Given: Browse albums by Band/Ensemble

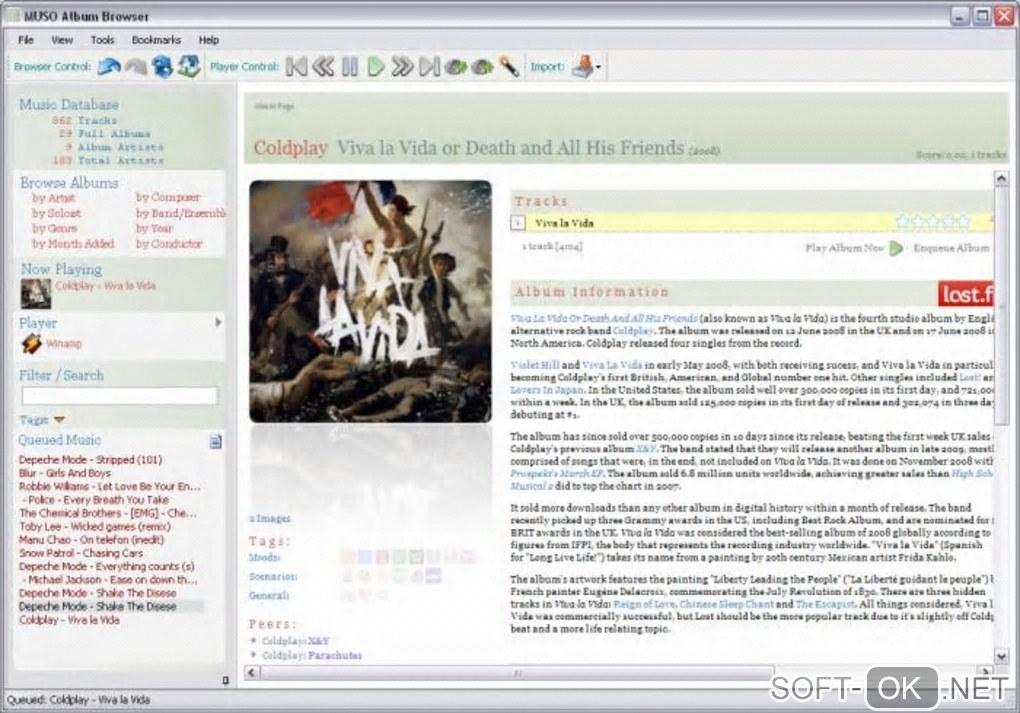Looking at the screenshot, I should [x=180, y=213].
